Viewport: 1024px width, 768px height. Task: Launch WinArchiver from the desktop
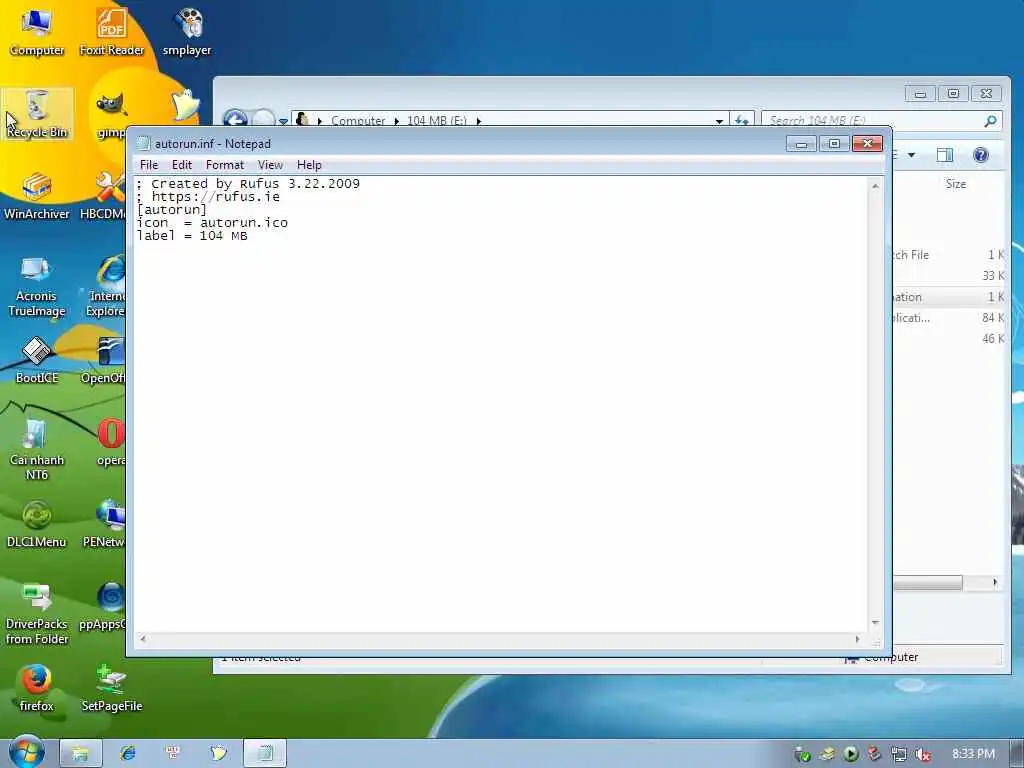tap(37, 196)
